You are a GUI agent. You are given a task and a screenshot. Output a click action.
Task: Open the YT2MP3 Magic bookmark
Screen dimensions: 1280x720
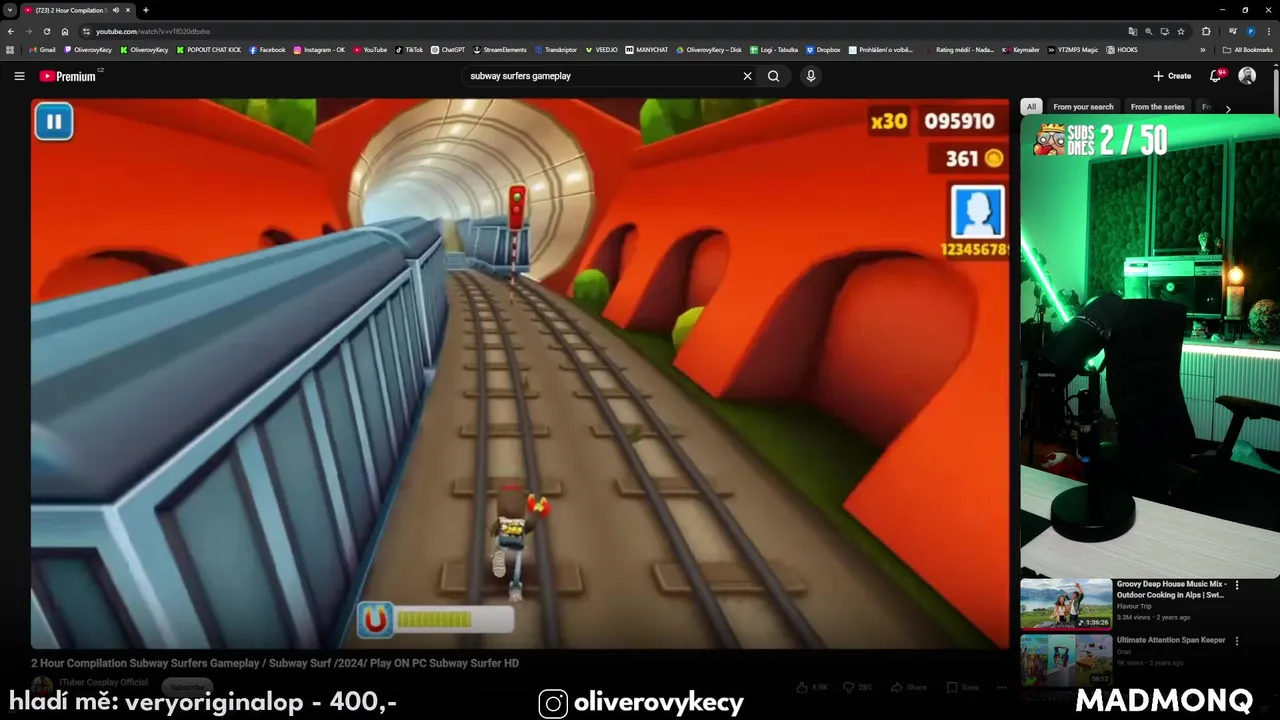pyautogui.click(x=1073, y=50)
